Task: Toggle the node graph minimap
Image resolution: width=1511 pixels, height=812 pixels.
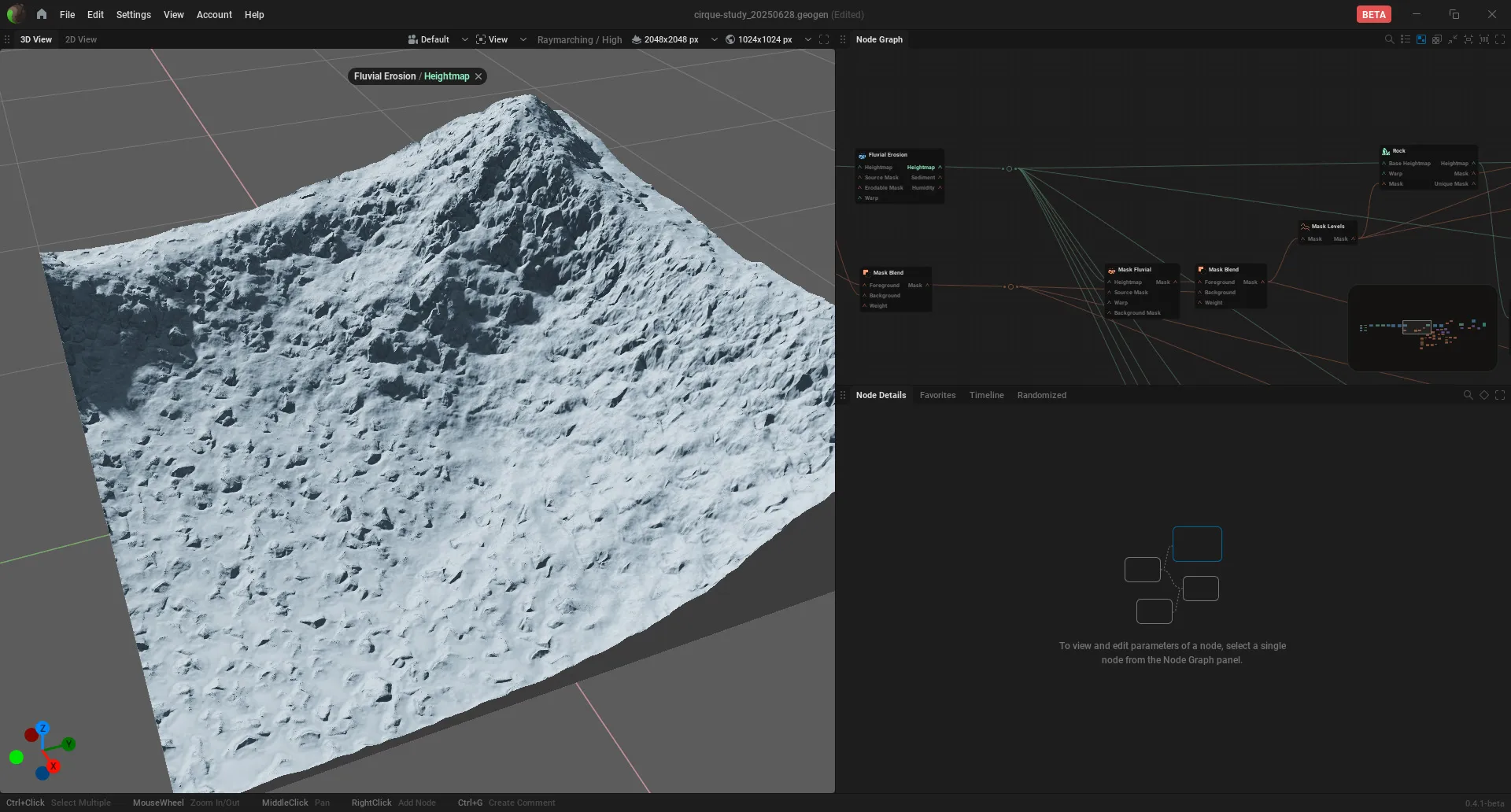Action: click(x=1420, y=39)
